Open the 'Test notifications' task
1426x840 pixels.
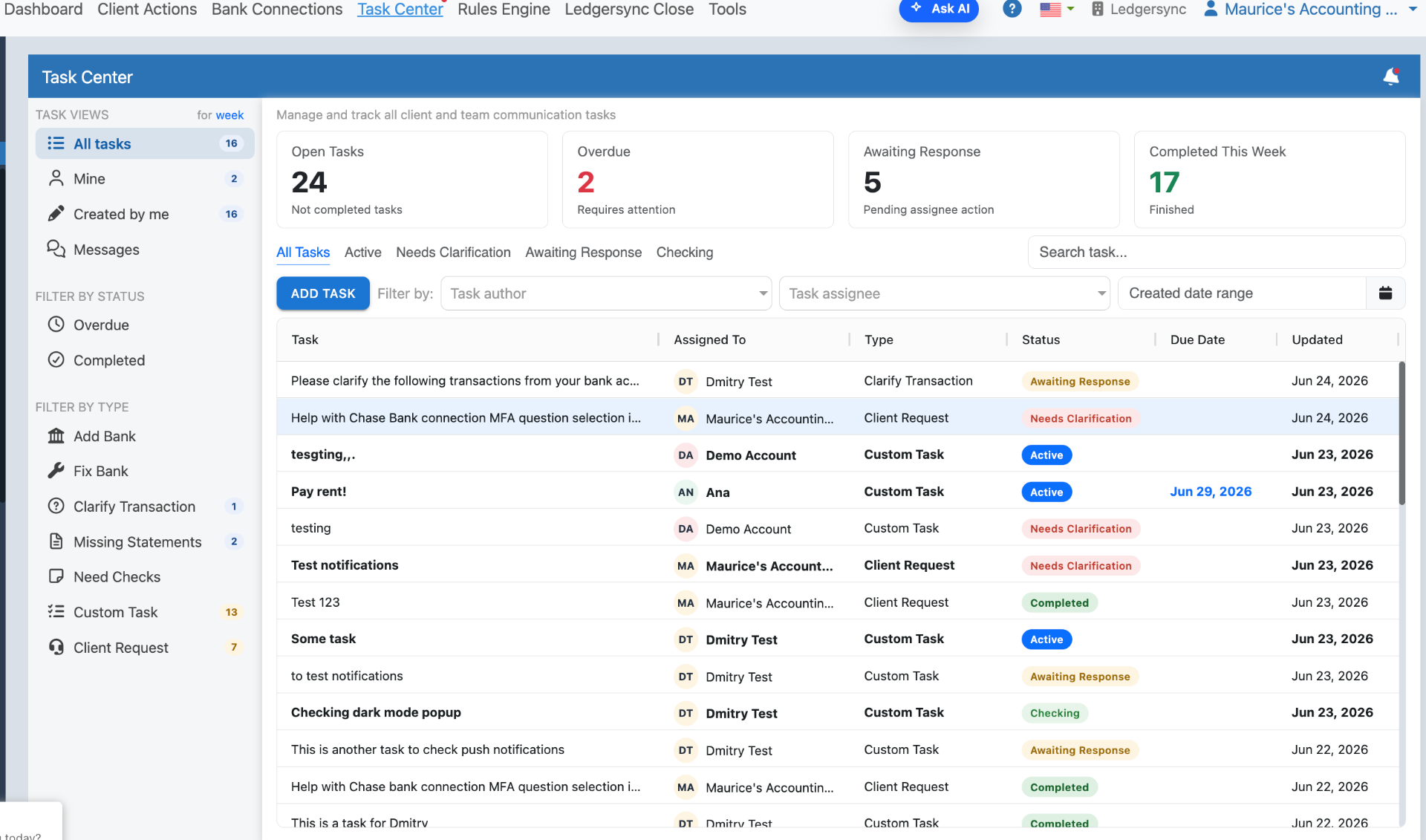pos(837,565)
